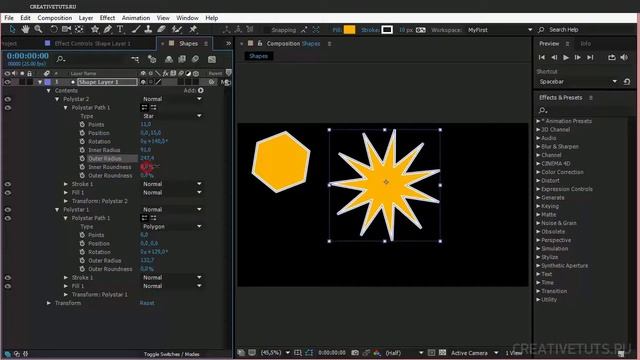Open the MyFirst workspace dropdown

coord(499,30)
